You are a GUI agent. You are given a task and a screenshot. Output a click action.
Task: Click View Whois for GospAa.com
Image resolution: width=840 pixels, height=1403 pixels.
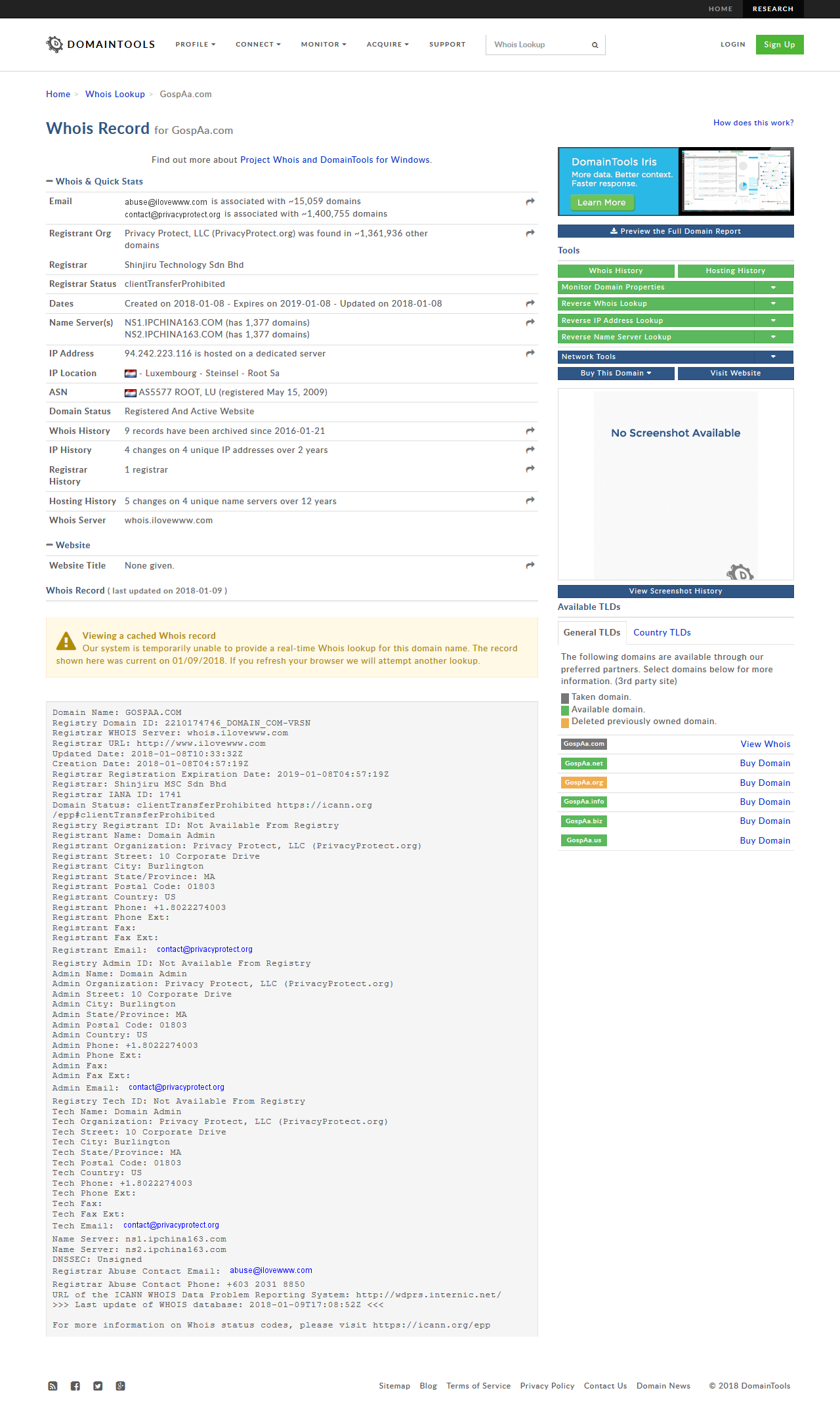click(x=765, y=744)
